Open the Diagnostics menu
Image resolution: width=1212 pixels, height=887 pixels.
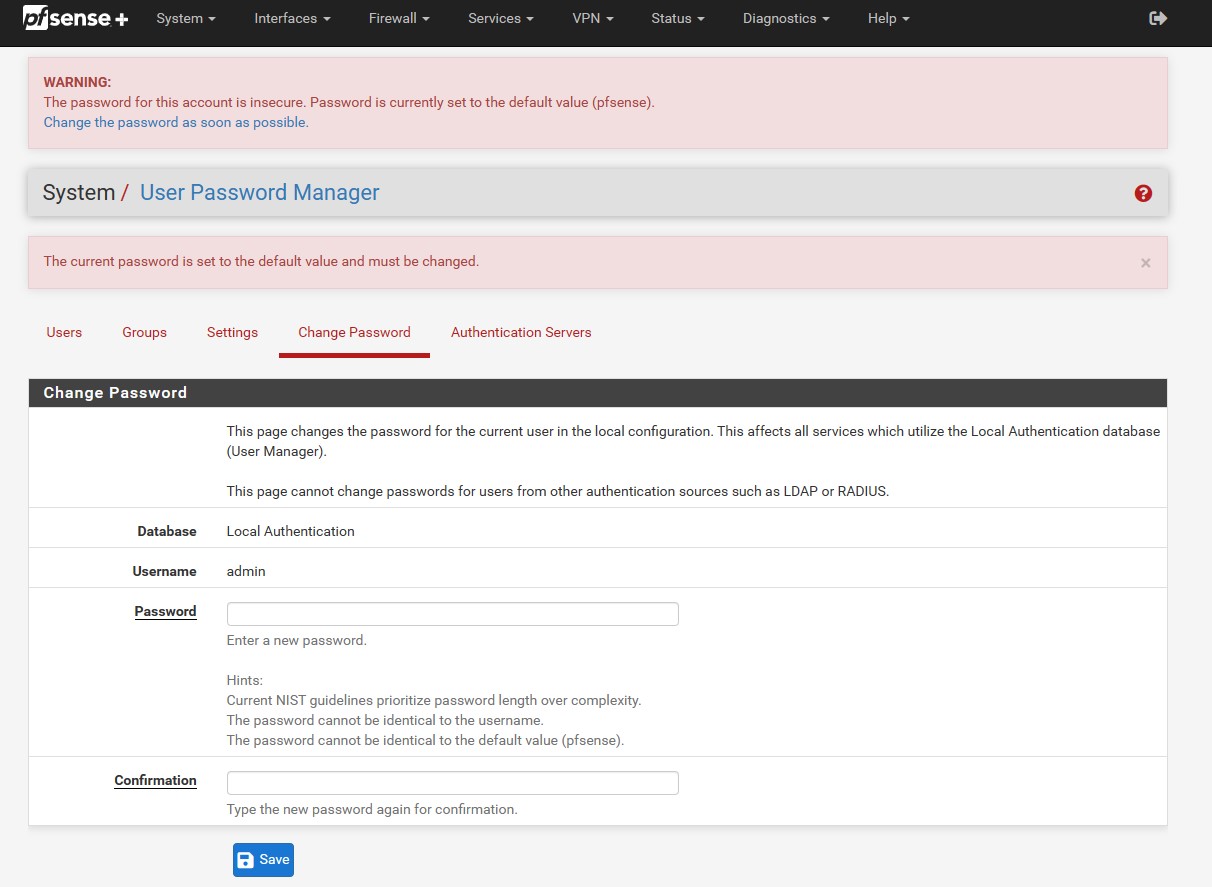click(x=786, y=18)
